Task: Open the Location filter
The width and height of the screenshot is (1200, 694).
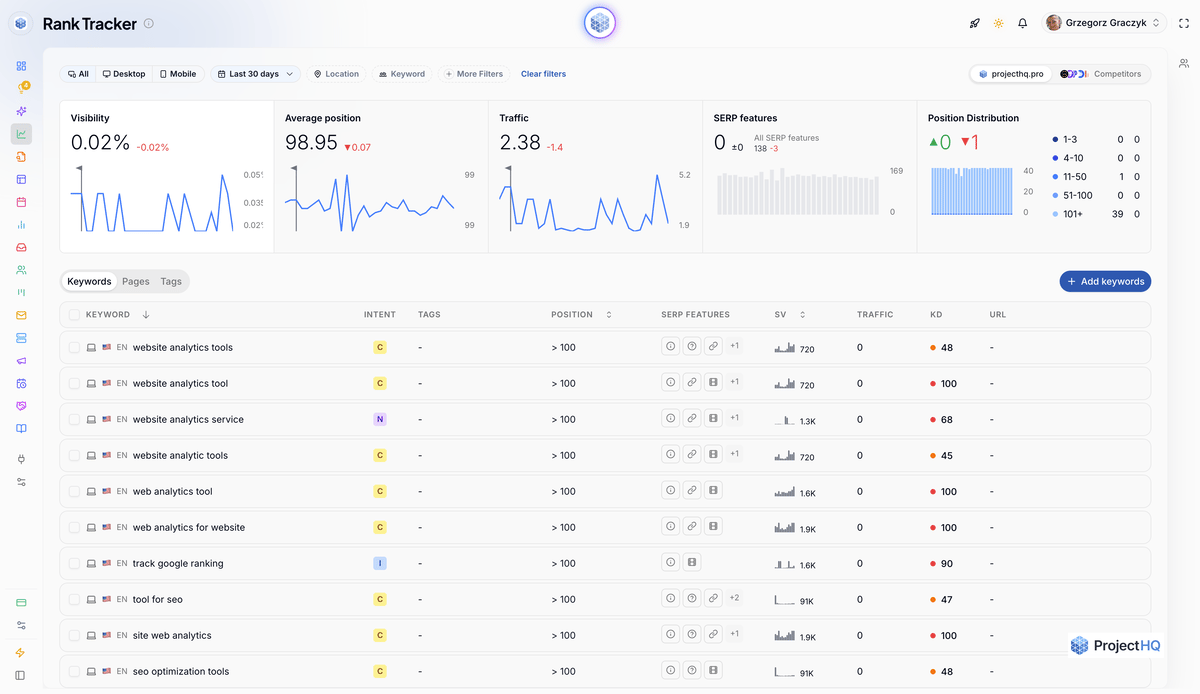Action: [336, 74]
